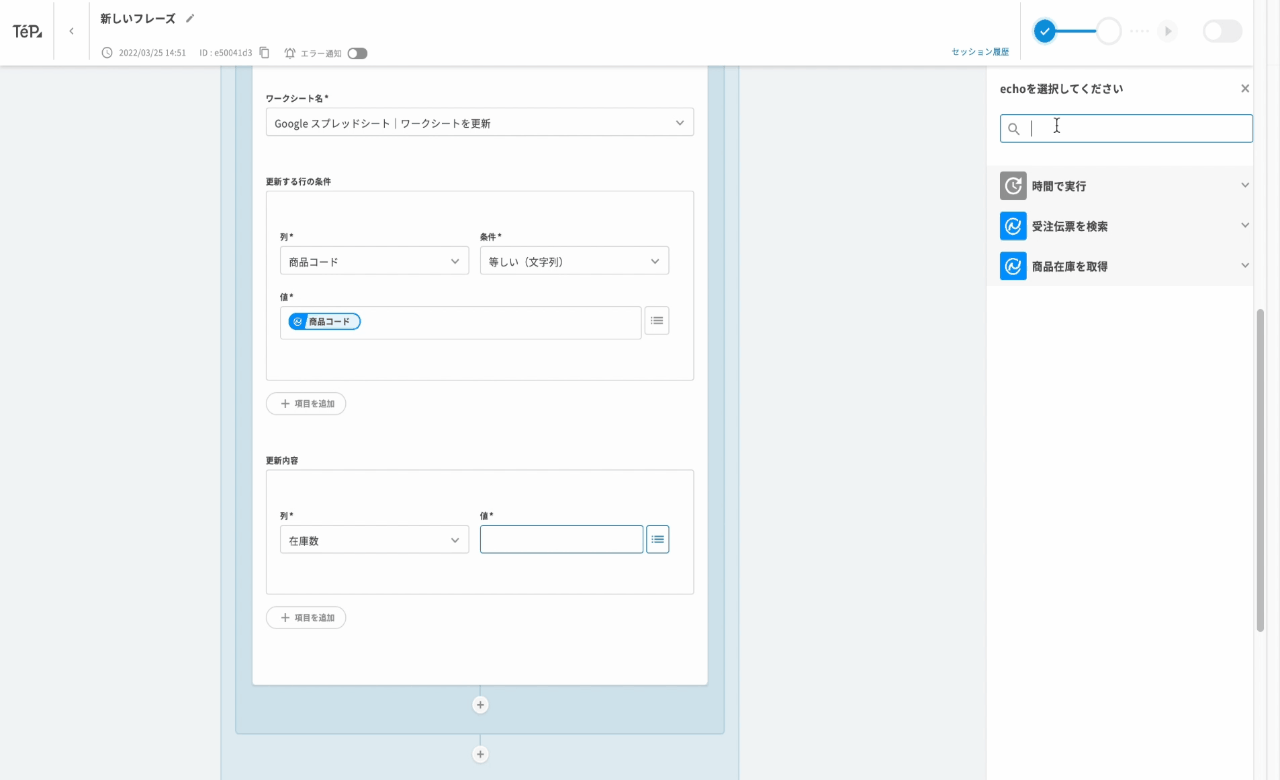
Task: Open the 条件 dropdown showing 等しい（文字列）
Action: pos(574,261)
